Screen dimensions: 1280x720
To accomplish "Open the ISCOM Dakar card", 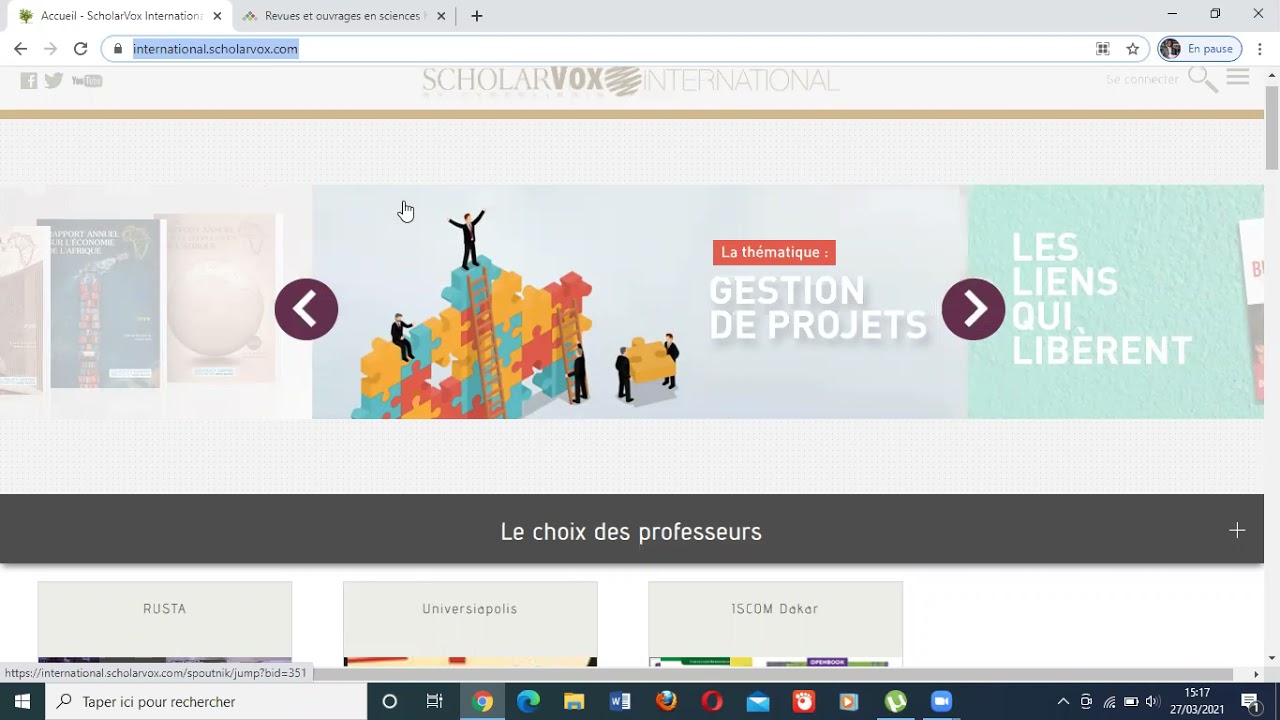I will [x=775, y=624].
